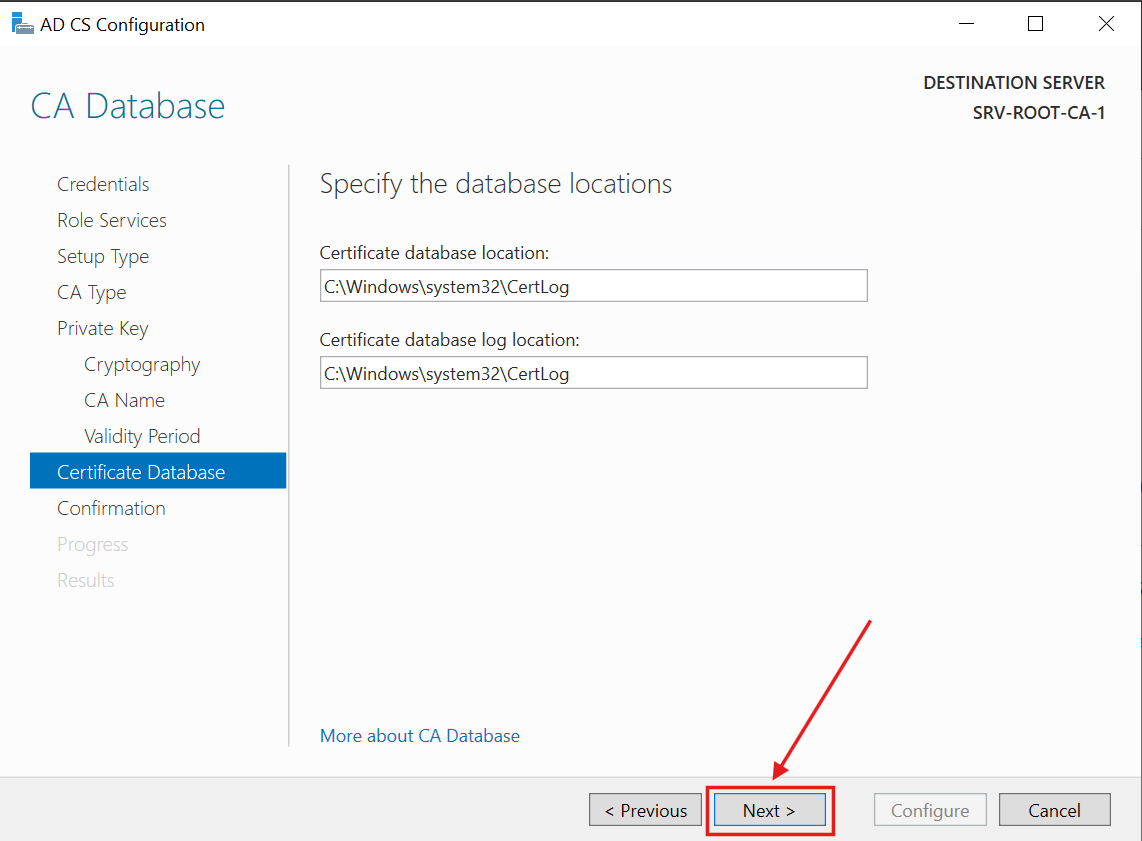The width and height of the screenshot is (1142, 841).
Task: Cancel the AD CS configuration wizard
Action: coord(1055,809)
